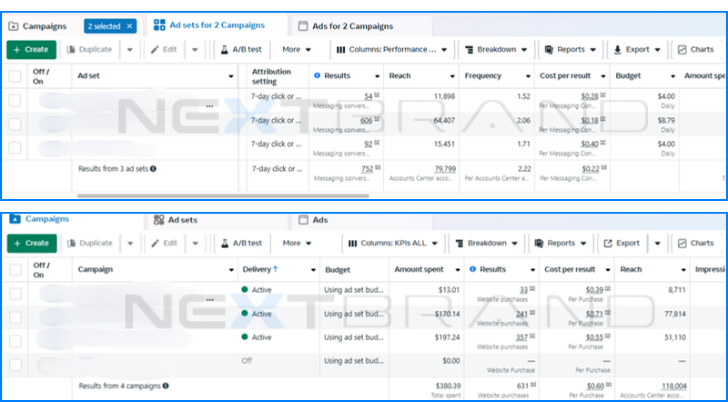The width and height of the screenshot is (728, 402).
Task: Click the Charts icon in the top toolbar
Action: tap(680, 49)
